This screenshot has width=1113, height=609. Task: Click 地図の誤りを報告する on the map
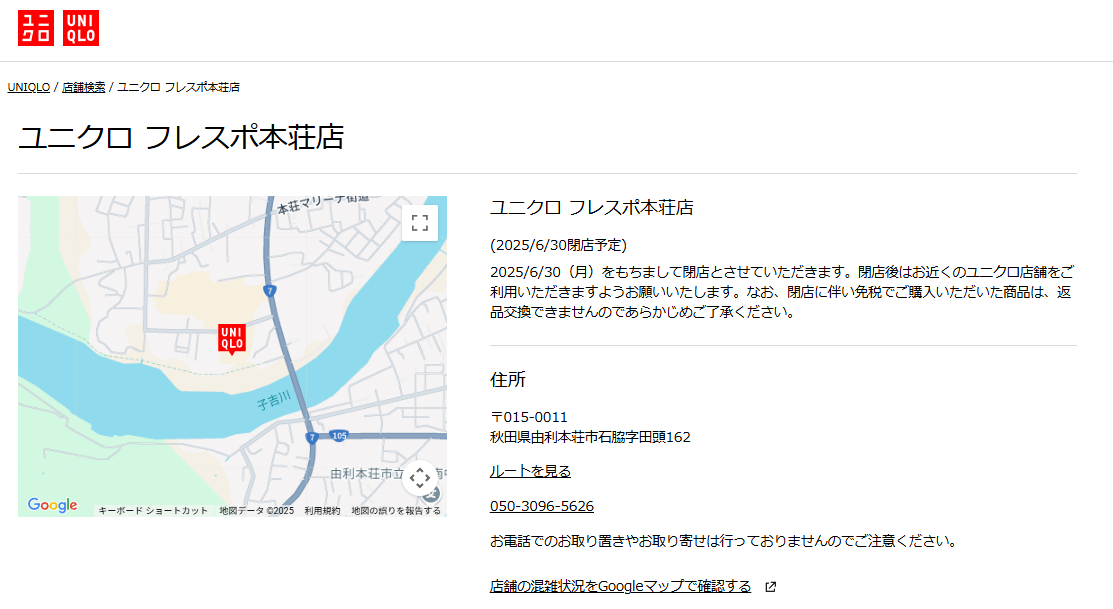pyautogui.click(x=396, y=510)
